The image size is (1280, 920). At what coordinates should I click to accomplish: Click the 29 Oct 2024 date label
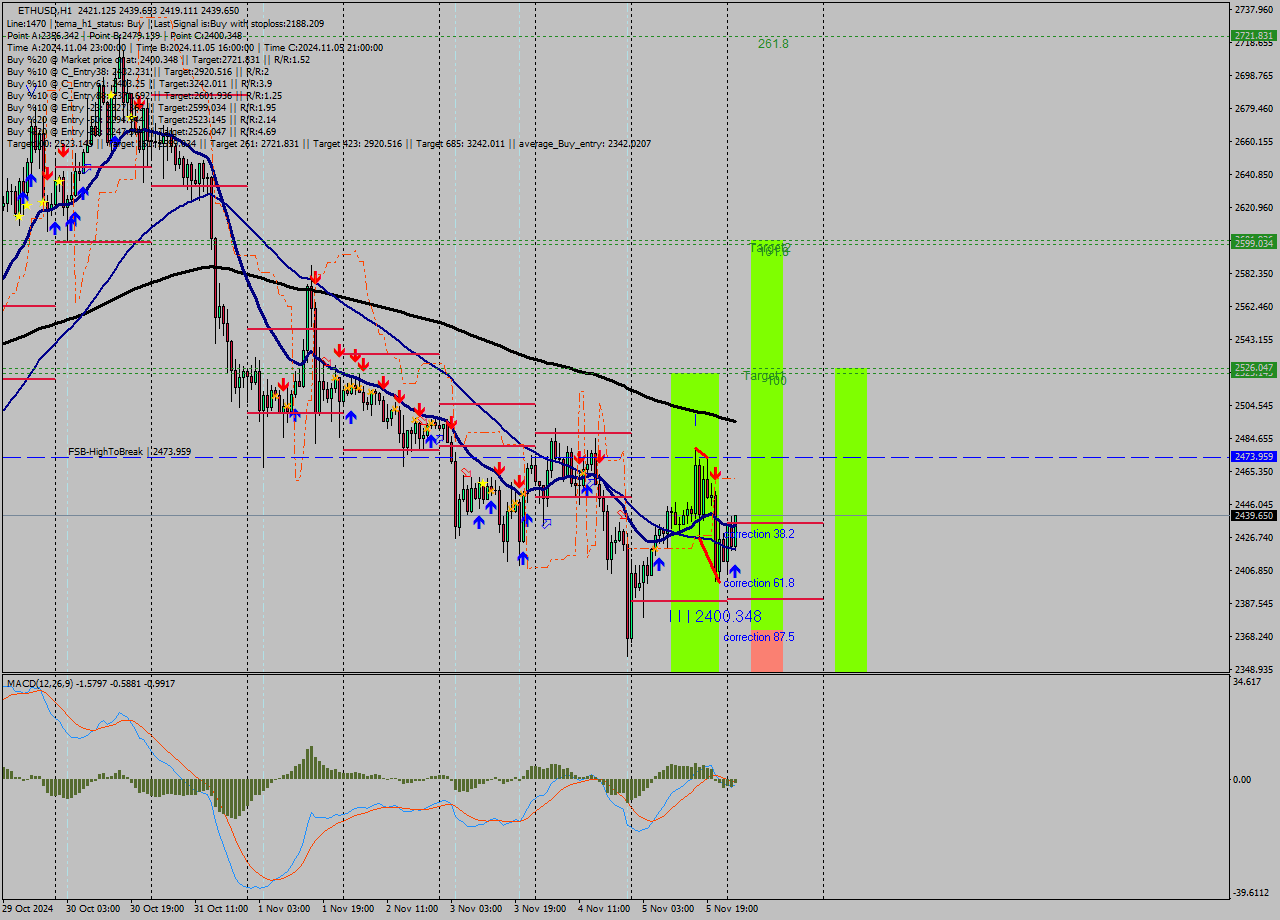click(x=27, y=909)
